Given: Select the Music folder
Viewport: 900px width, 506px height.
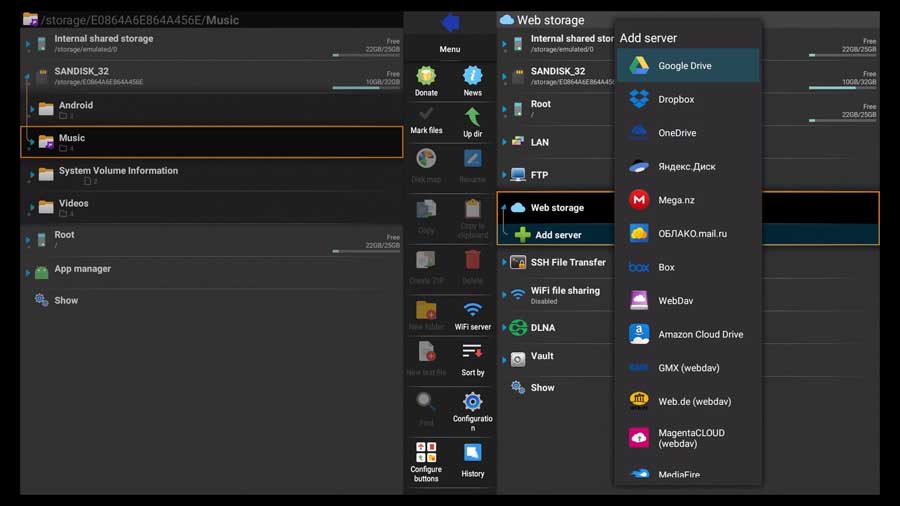Looking at the screenshot, I should point(212,142).
